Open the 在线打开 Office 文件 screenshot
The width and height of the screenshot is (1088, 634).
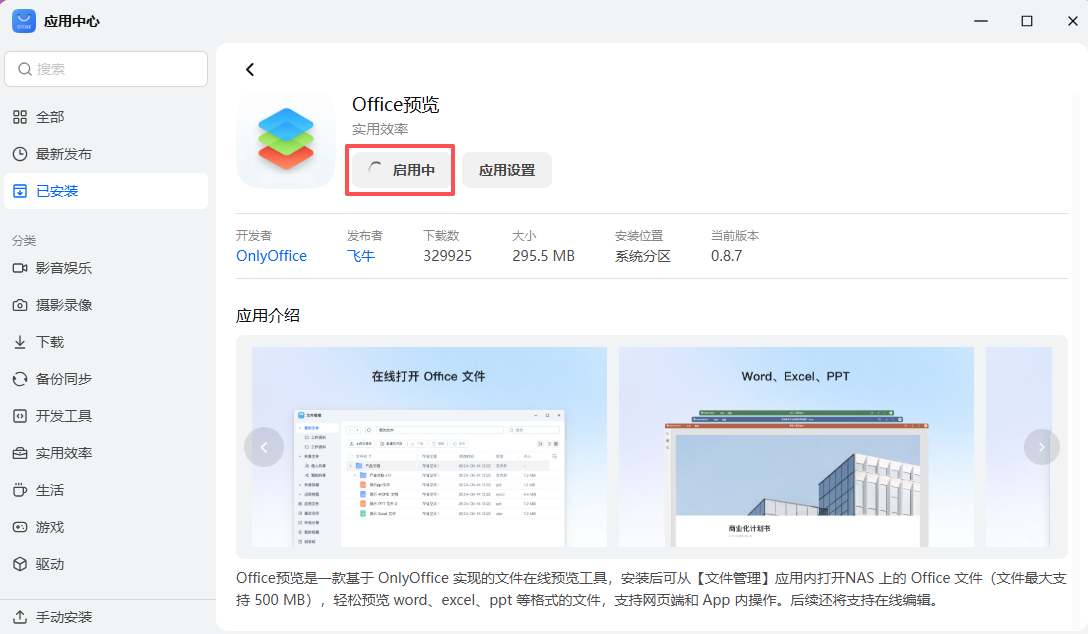point(429,447)
